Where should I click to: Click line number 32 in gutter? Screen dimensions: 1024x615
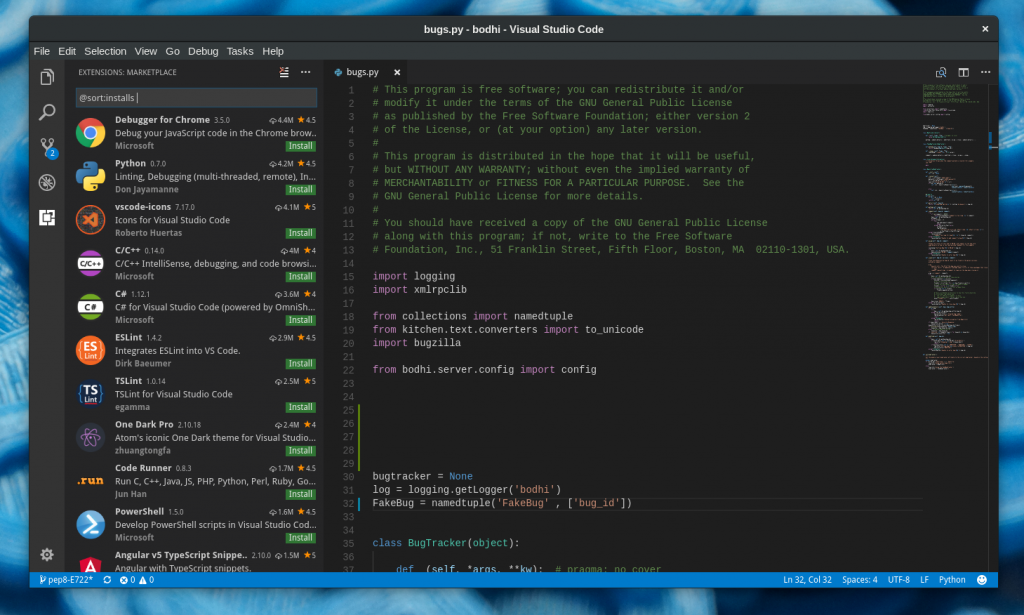348,504
